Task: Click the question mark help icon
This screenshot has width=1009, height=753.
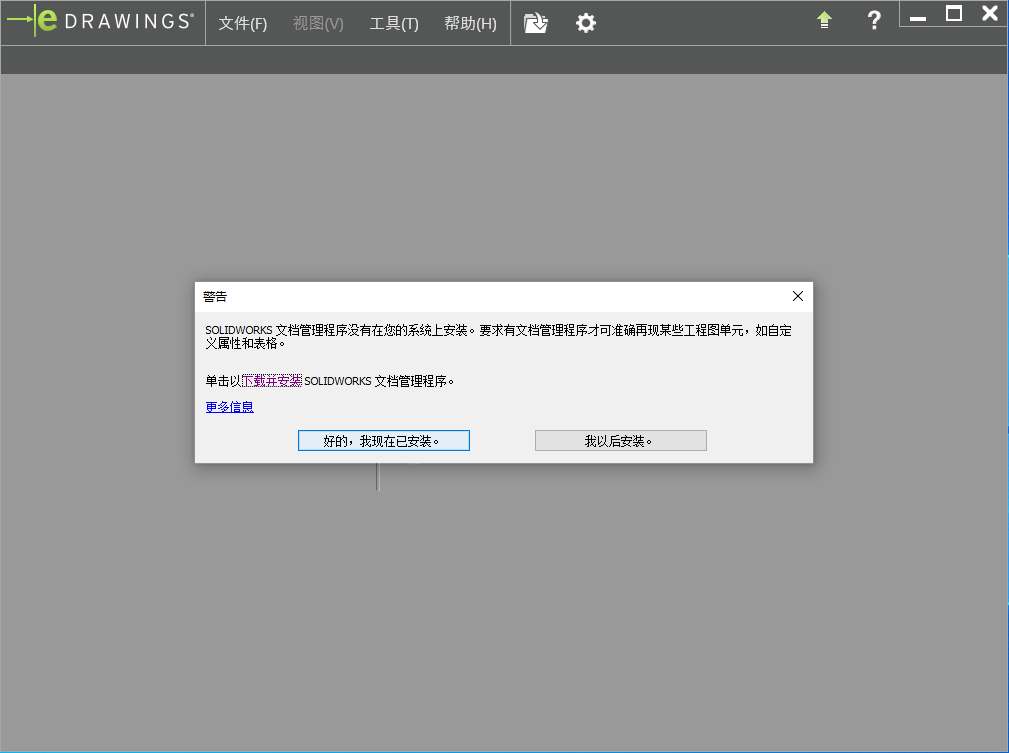Action: (x=874, y=21)
